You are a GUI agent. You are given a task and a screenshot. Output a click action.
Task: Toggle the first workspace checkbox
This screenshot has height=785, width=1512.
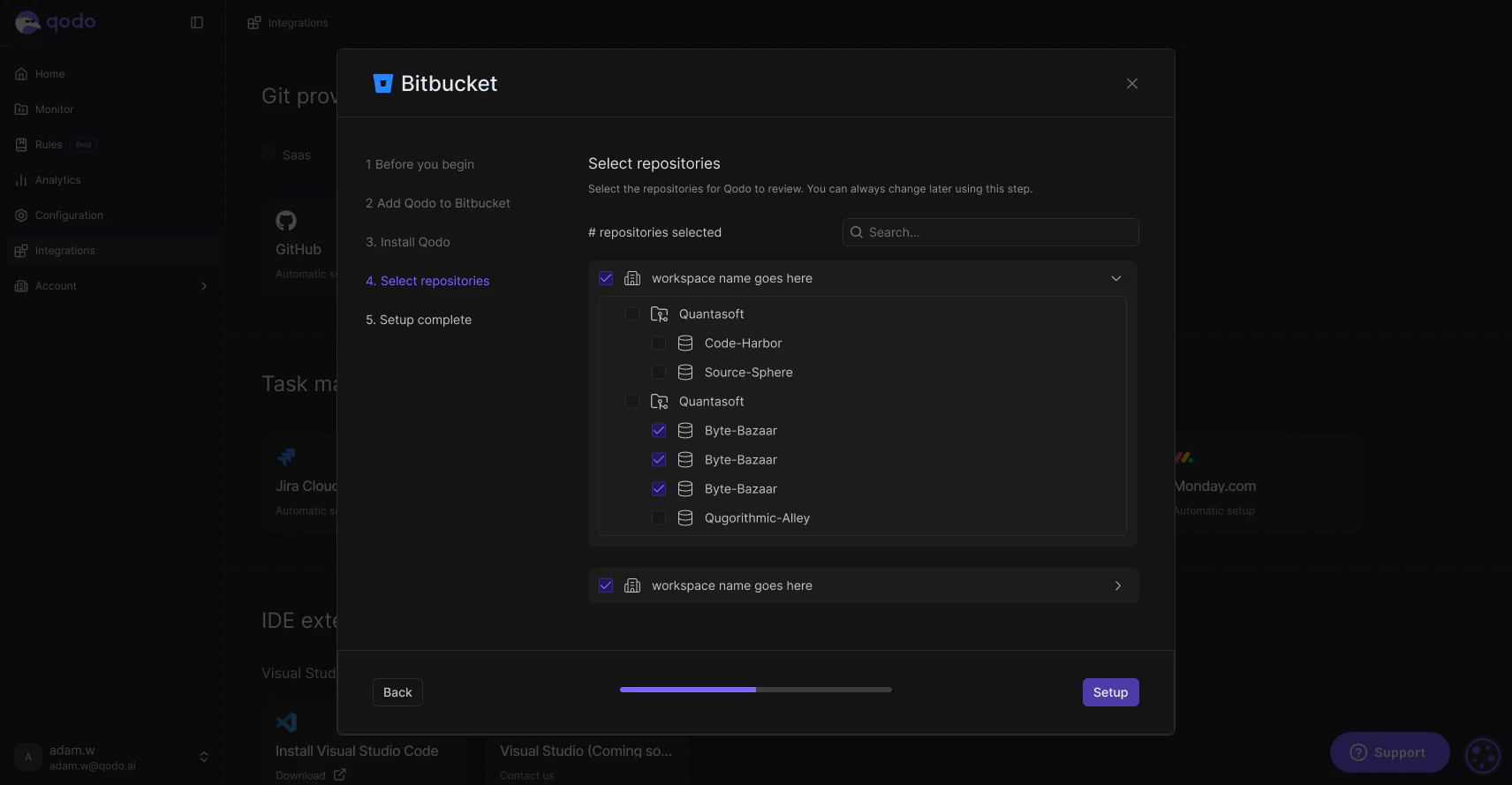pos(606,278)
